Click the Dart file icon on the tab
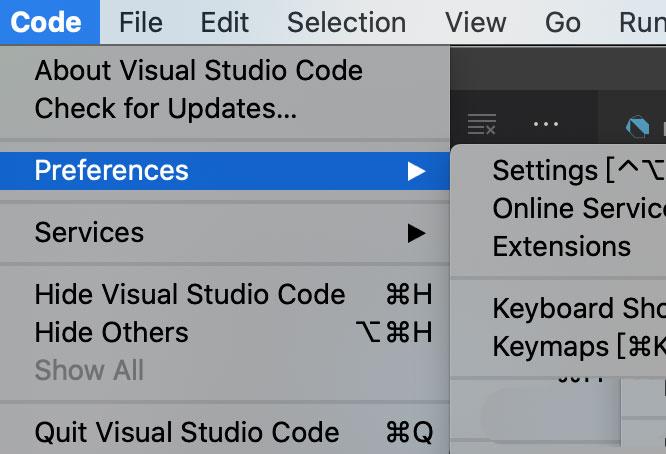Viewport: 666px width, 454px height. pos(636,126)
